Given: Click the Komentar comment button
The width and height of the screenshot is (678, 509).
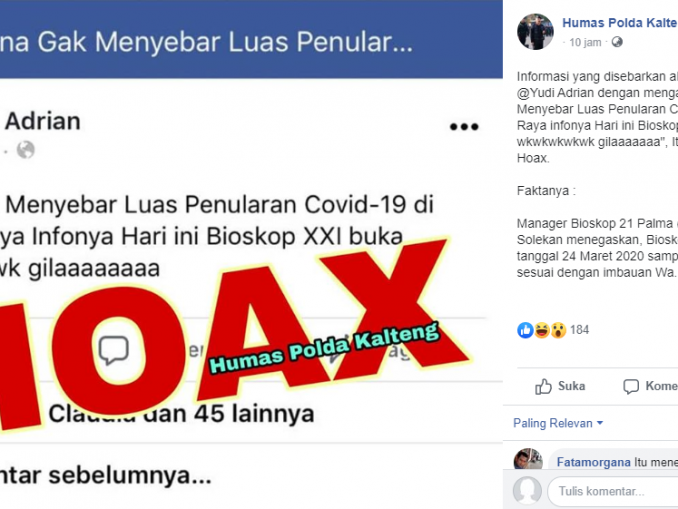Looking at the screenshot, I should (650, 386).
